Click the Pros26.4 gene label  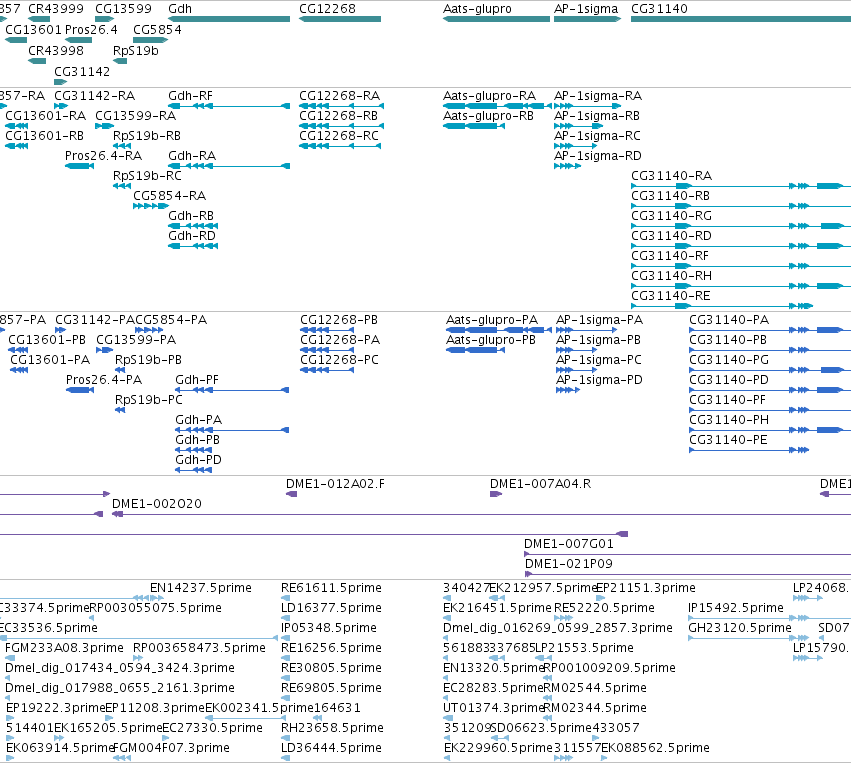[91, 30]
